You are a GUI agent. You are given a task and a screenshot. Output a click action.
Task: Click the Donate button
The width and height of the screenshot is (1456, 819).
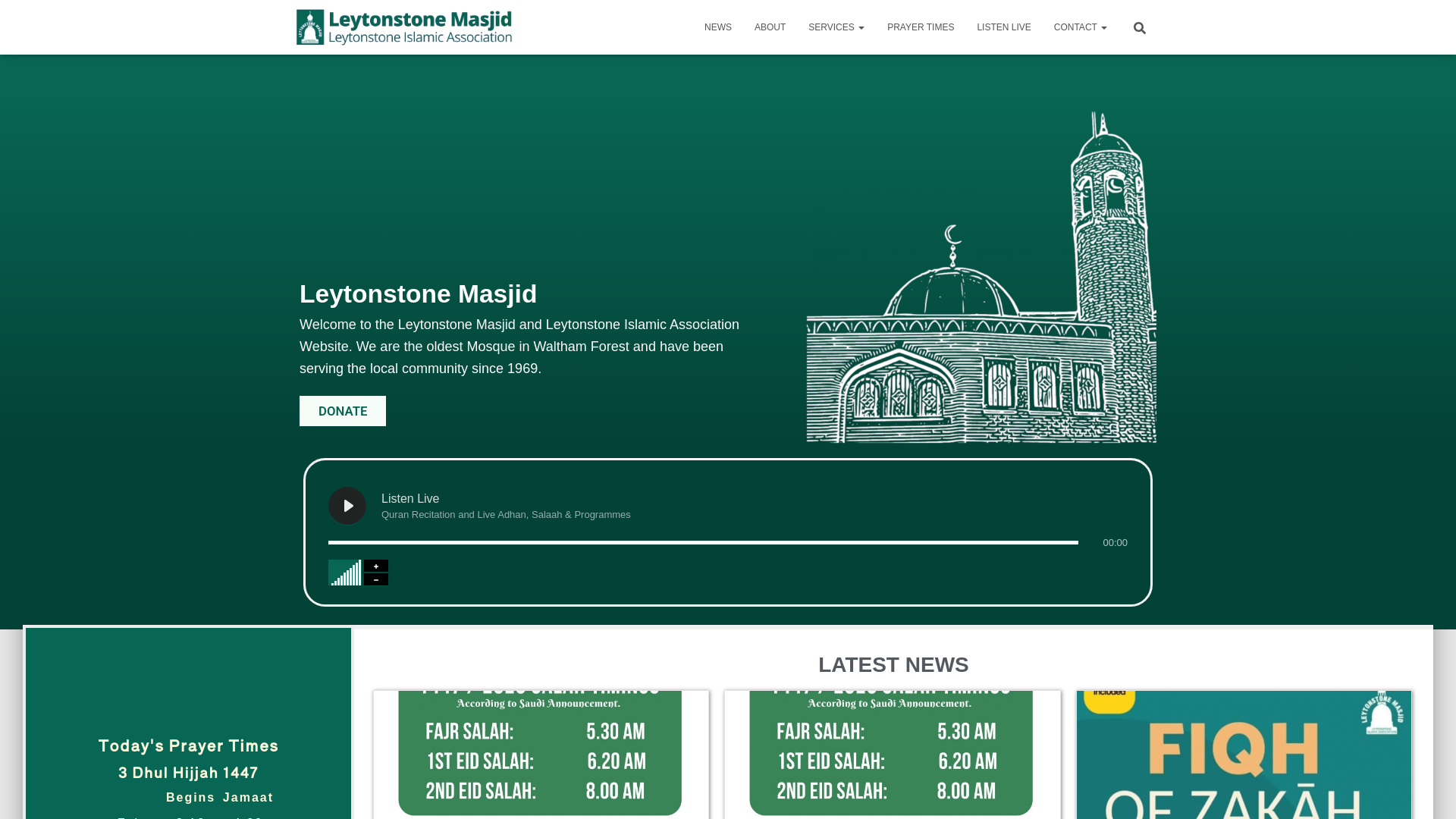pyautogui.click(x=343, y=411)
